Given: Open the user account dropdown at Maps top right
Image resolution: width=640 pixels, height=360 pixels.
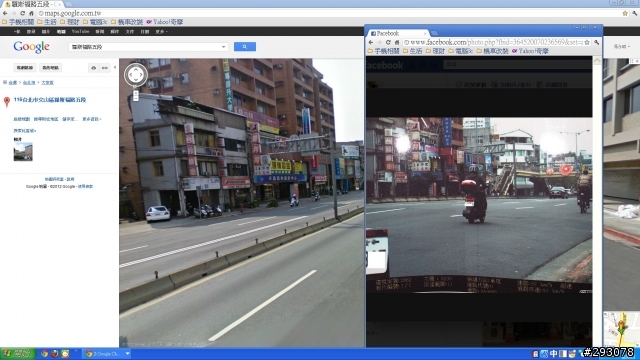Looking at the screenshot, I should 622,47.
